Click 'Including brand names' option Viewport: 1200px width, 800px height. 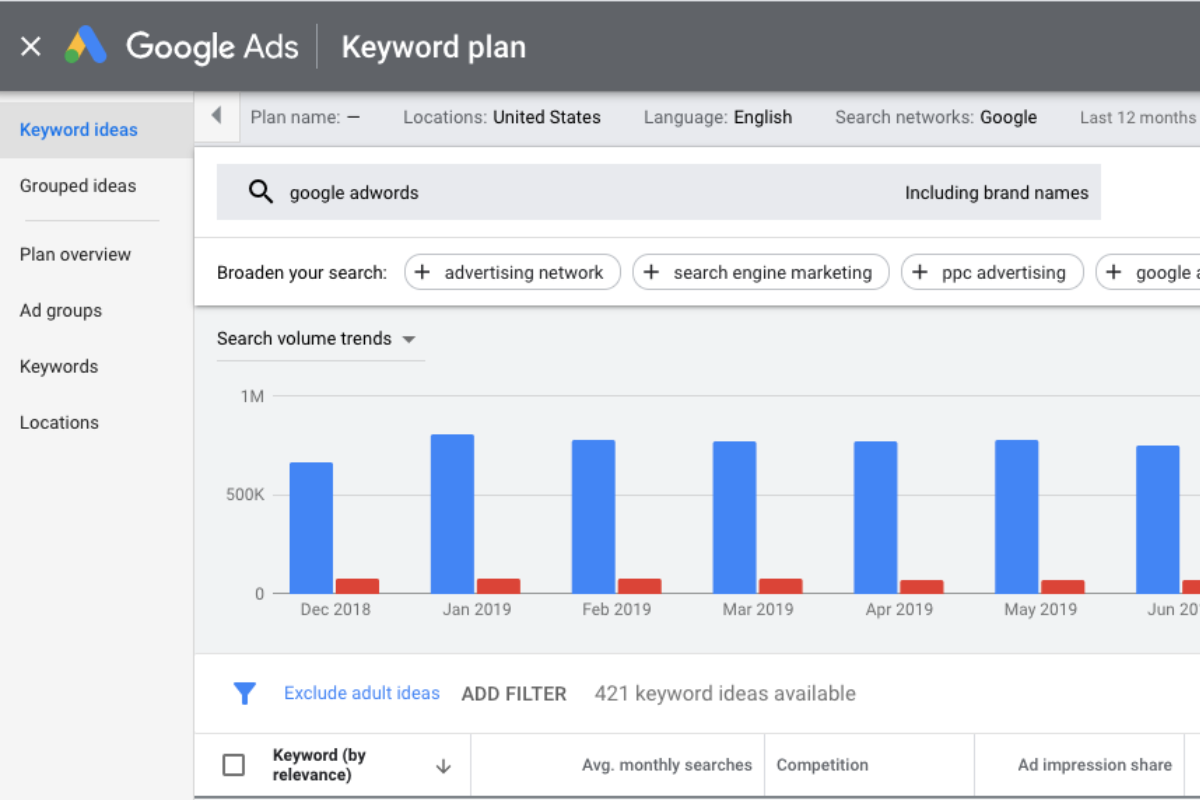997,193
